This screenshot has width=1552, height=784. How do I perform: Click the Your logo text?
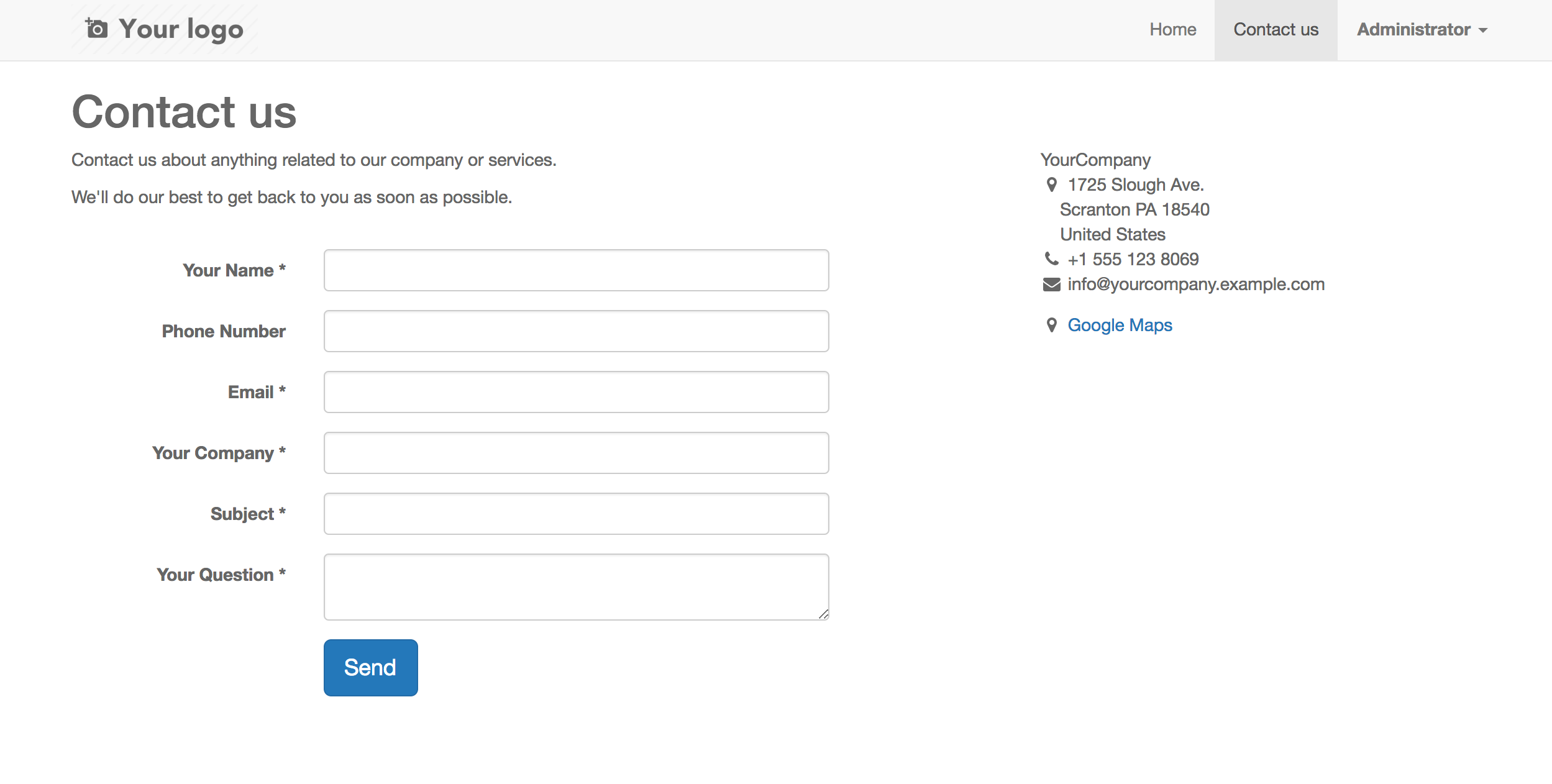[x=181, y=29]
